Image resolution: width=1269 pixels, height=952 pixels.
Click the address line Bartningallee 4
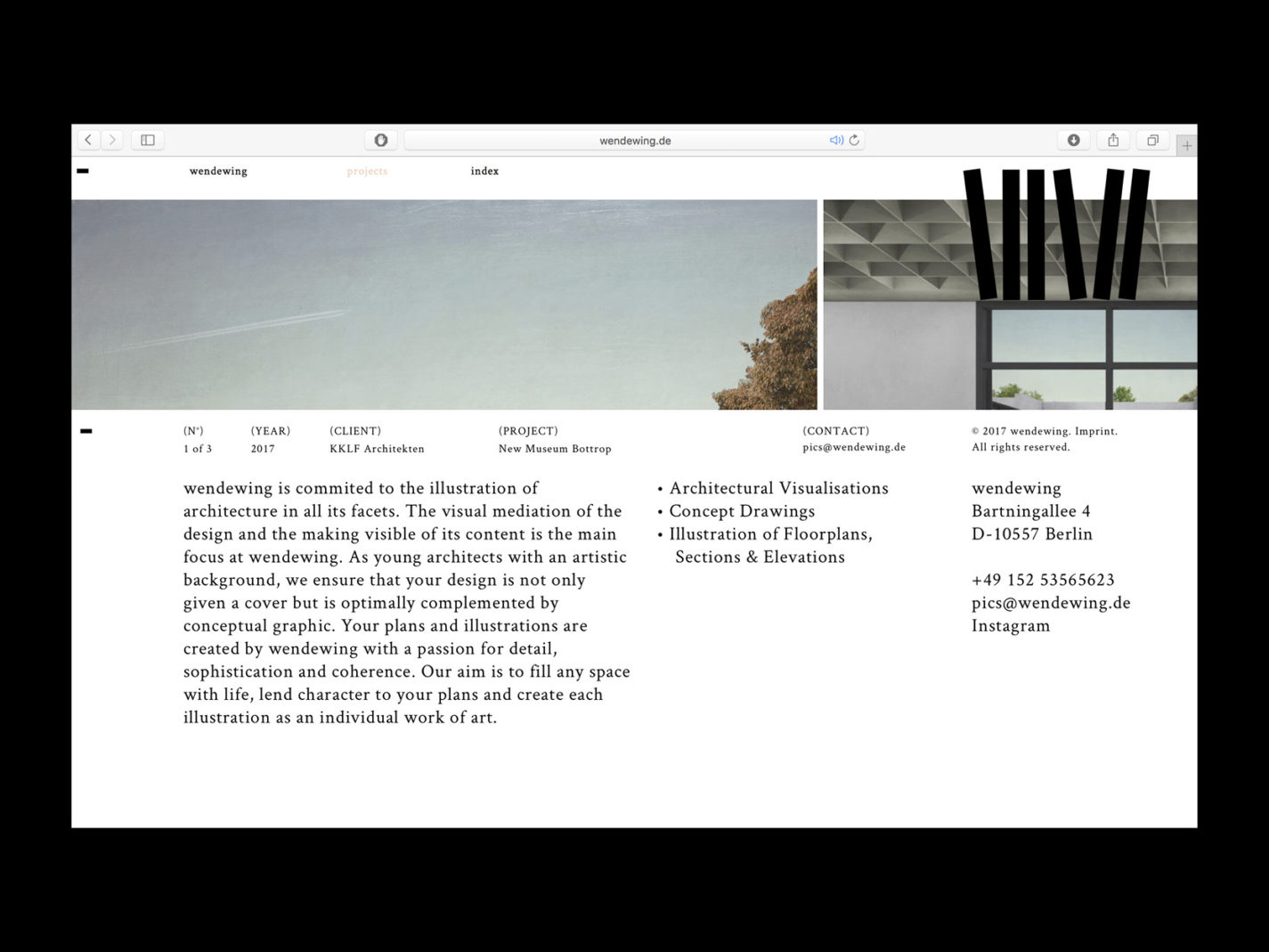tap(1031, 511)
